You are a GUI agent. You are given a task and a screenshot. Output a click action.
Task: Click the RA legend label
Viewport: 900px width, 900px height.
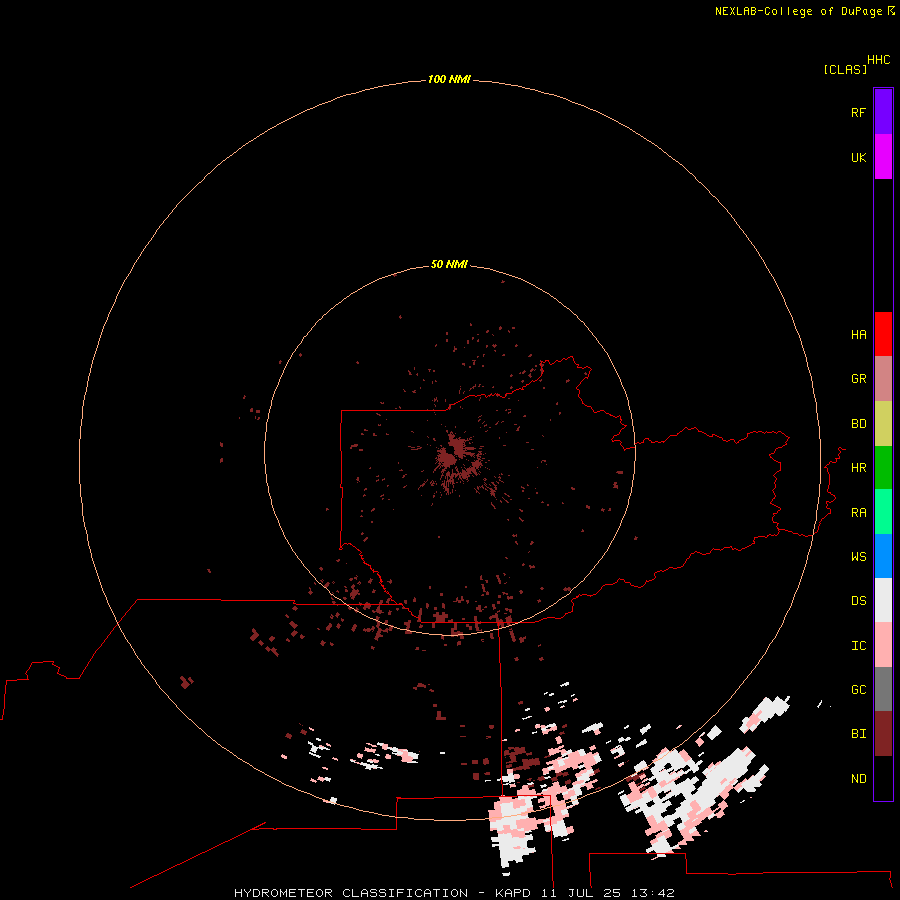[x=858, y=513]
